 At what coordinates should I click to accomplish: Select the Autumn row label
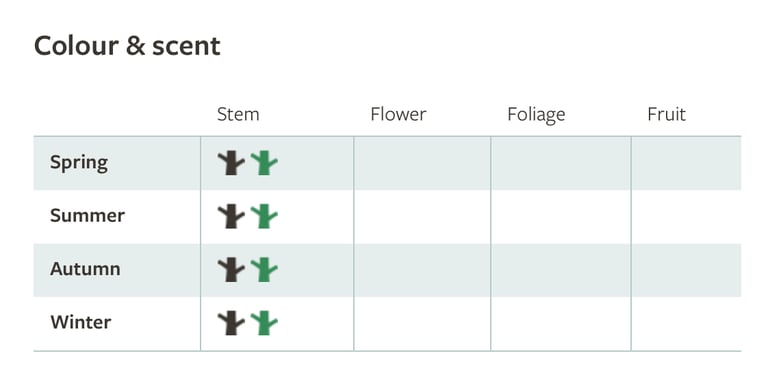click(85, 269)
